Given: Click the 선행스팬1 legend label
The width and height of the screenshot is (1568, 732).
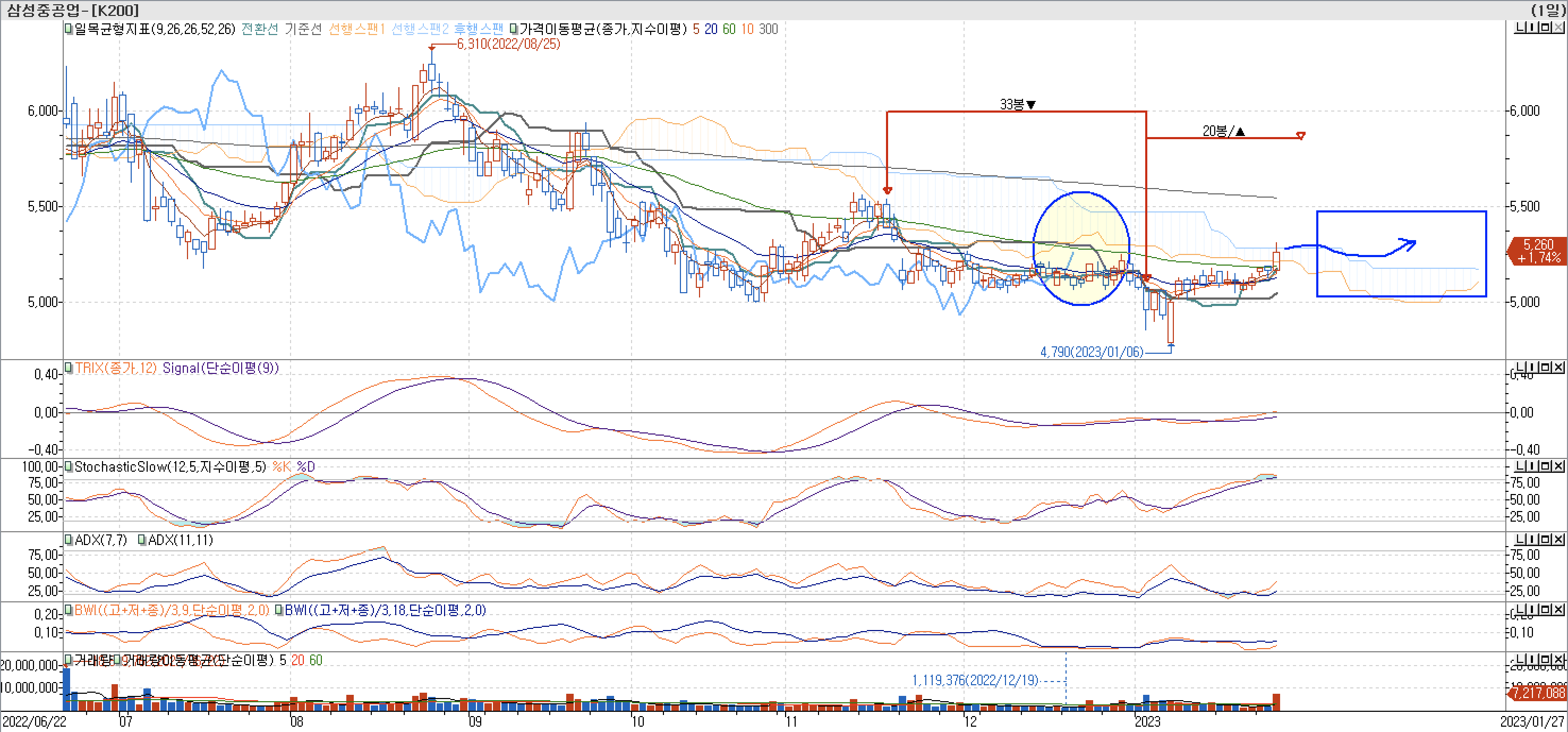Looking at the screenshot, I should tap(356, 29).
